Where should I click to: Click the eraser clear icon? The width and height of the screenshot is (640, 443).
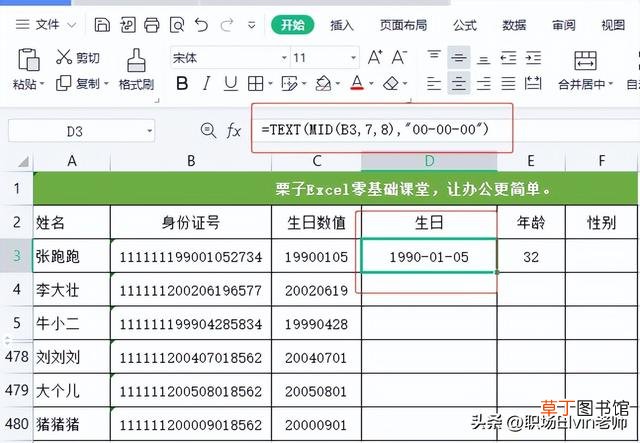click(x=391, y=84)
